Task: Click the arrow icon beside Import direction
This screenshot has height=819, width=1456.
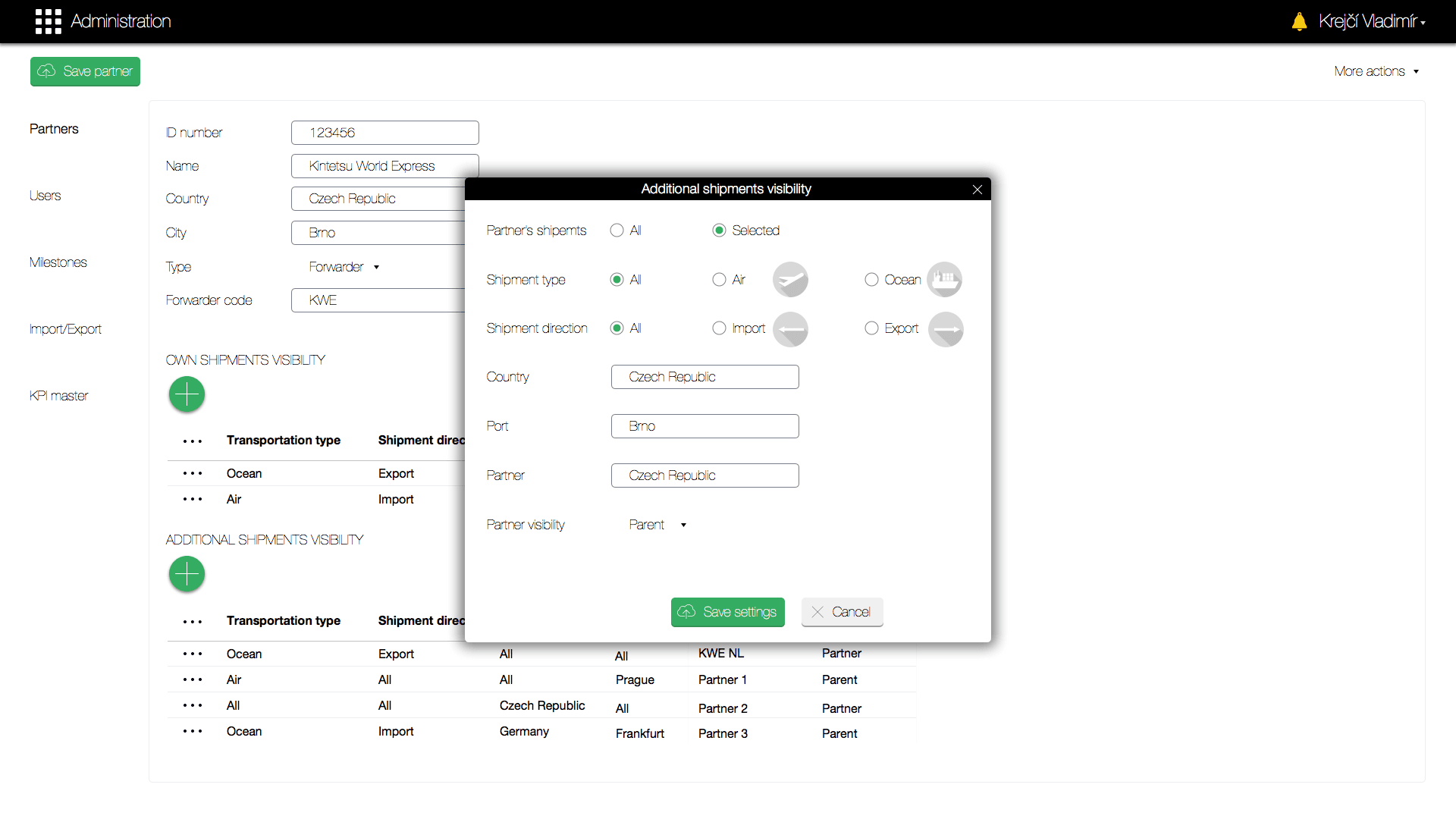Action: click(790, 329)
